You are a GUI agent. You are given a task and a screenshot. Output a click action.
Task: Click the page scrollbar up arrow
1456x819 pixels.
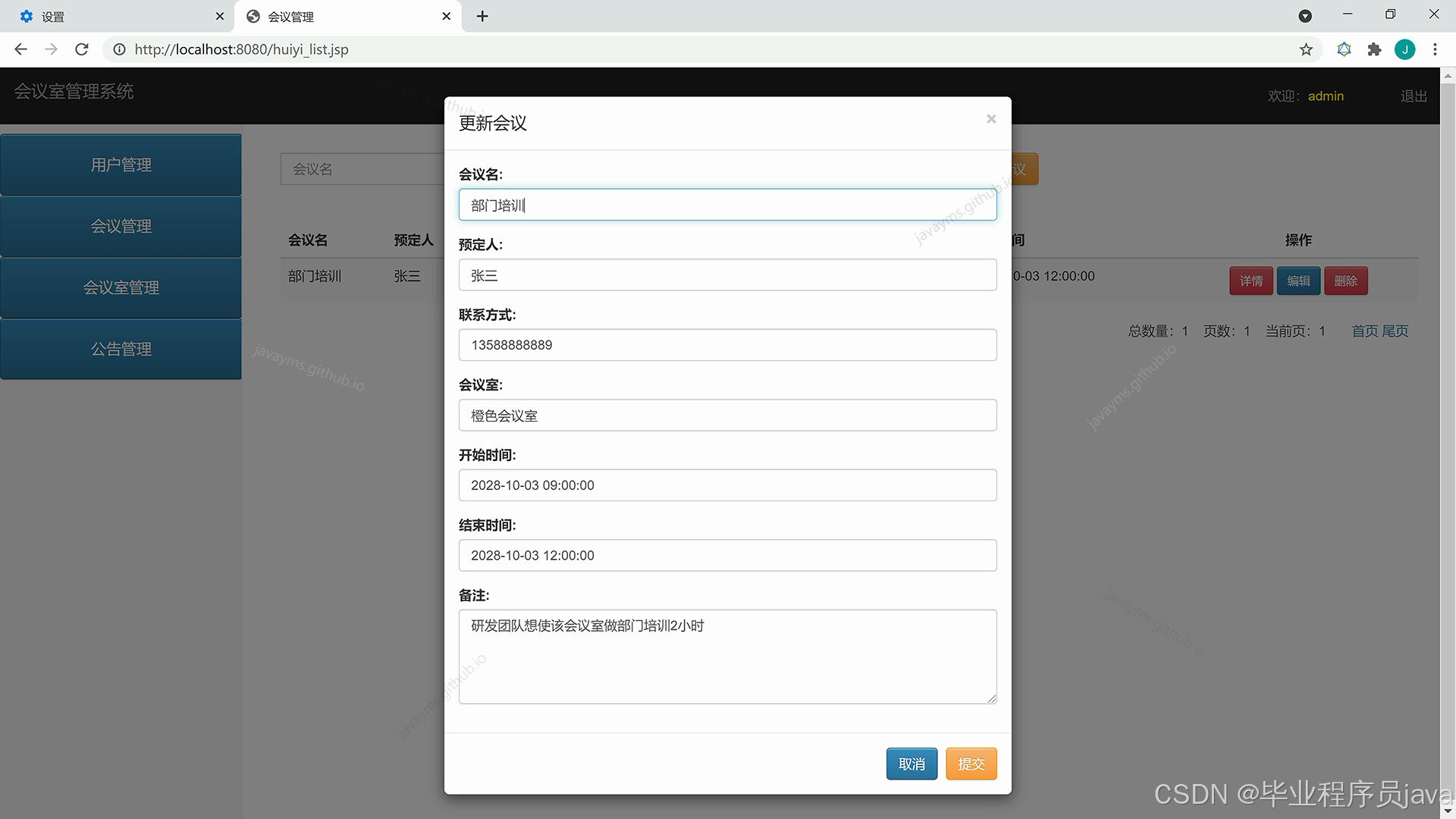[1448, 75]
